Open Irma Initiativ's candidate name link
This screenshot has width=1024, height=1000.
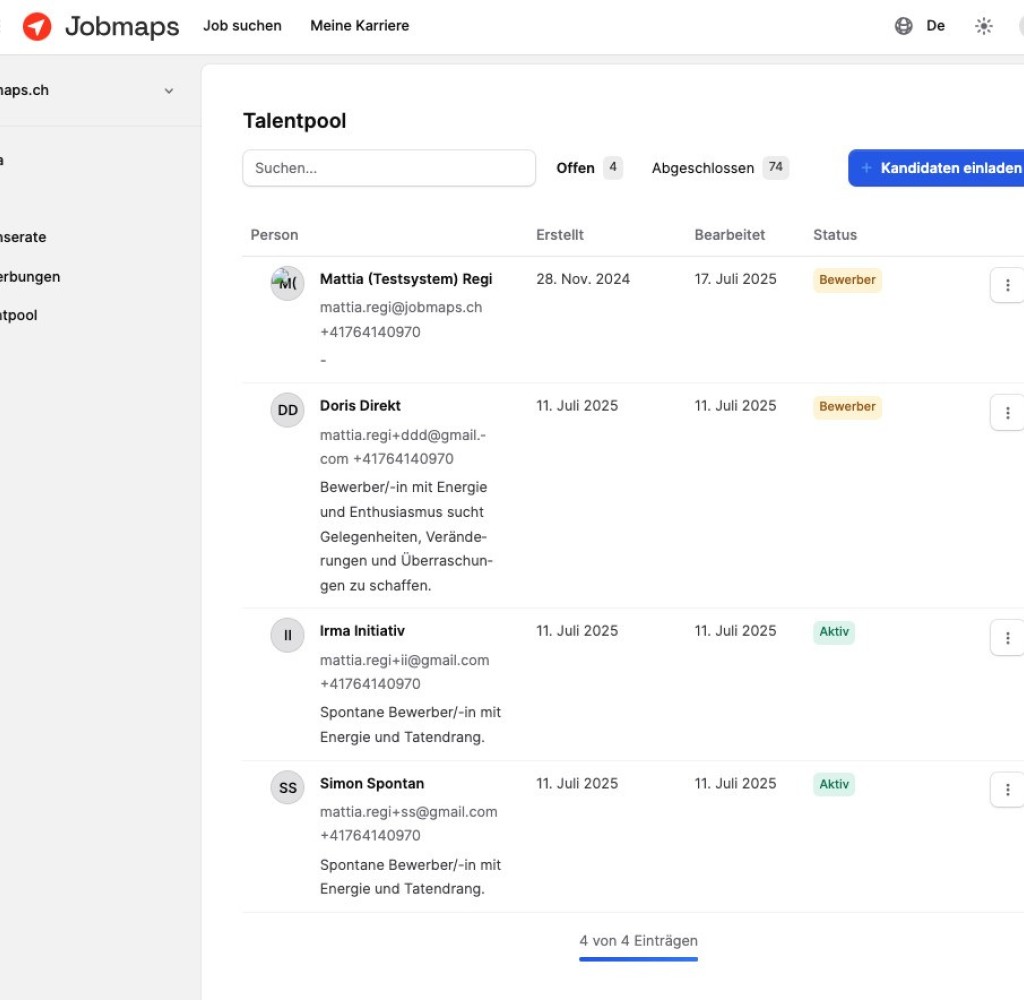click(x=362, y=631)
